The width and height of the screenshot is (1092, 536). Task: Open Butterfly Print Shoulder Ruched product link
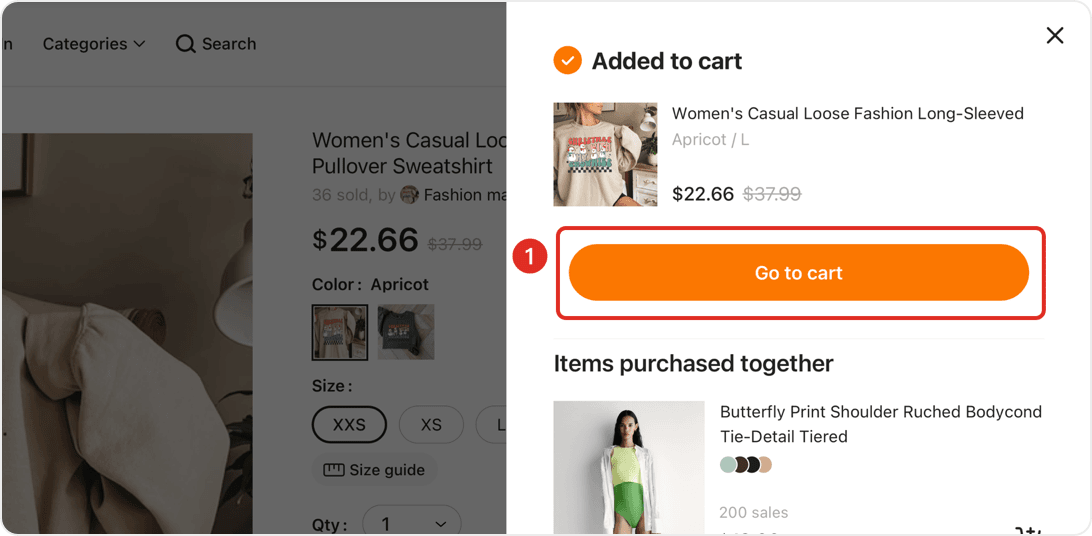880,412
